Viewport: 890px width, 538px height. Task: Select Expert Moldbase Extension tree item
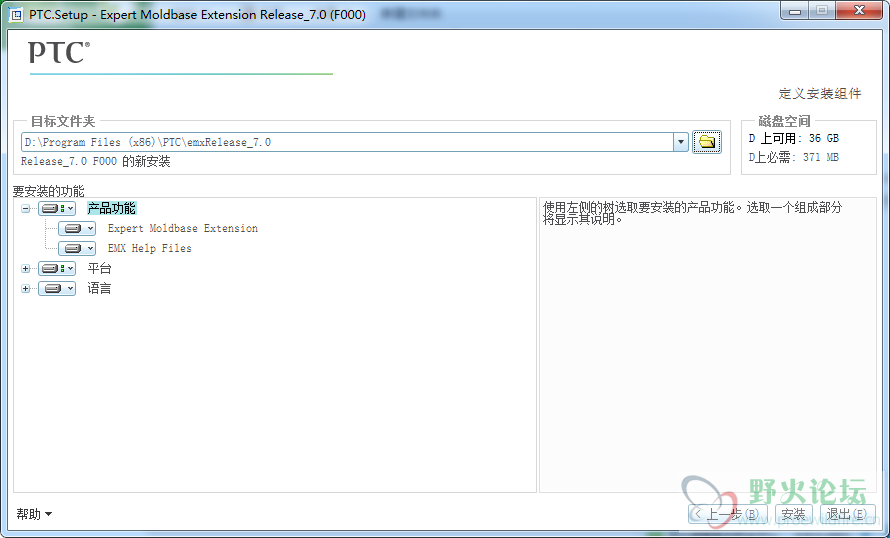point(183,229)
